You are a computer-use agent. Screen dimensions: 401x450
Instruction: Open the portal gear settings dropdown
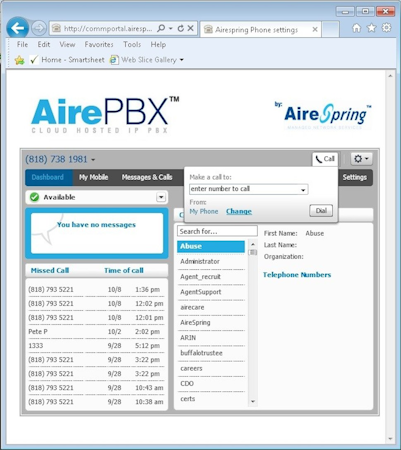[x=361, y=159]
